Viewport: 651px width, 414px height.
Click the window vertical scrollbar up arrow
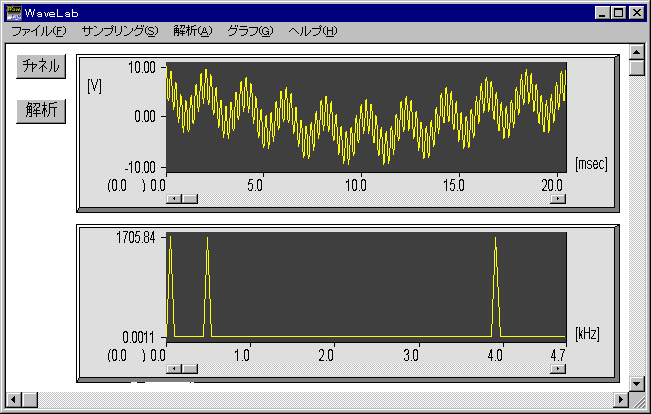(x=636, y=52)
